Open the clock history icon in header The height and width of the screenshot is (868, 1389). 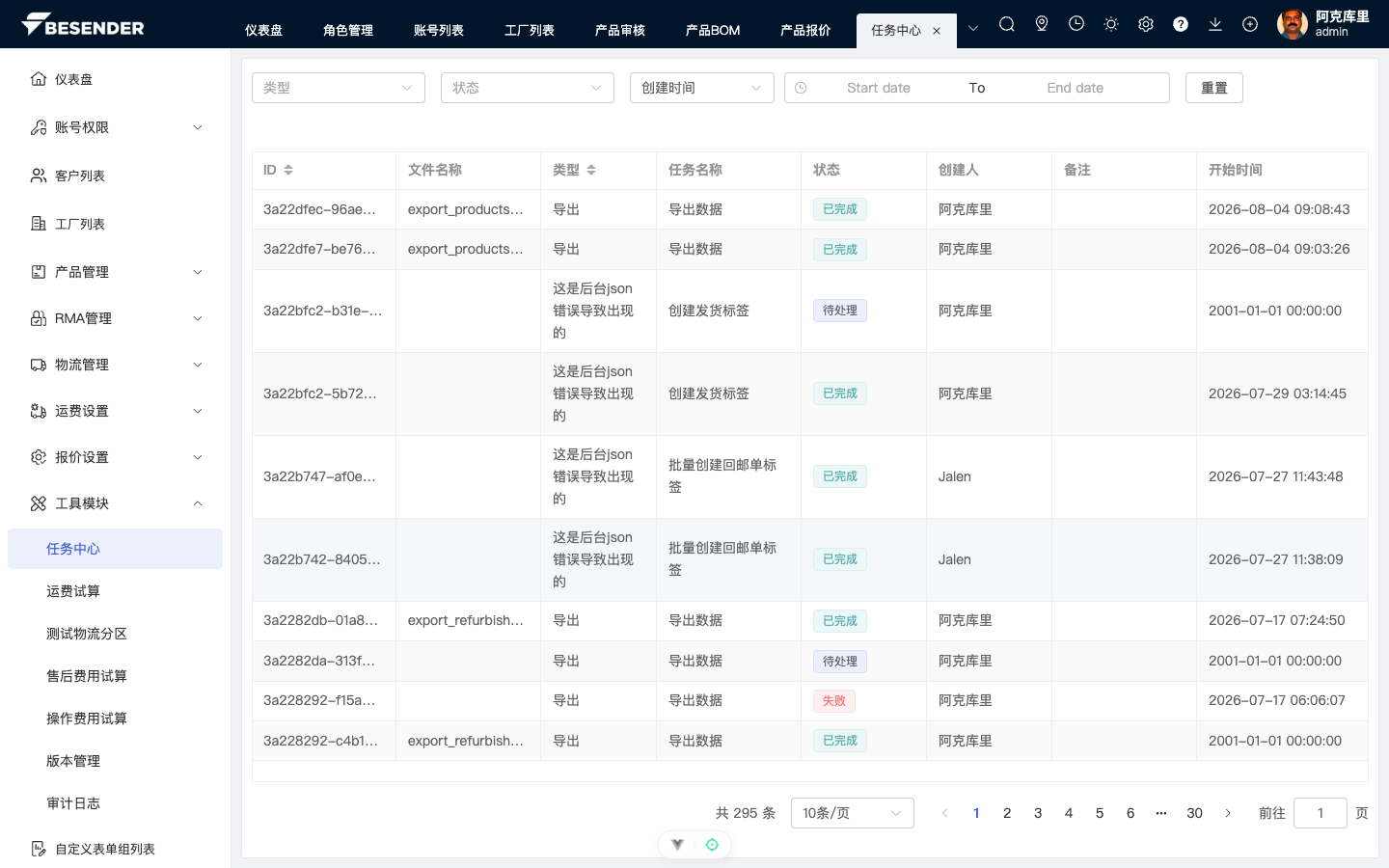tap(1076, 24)
